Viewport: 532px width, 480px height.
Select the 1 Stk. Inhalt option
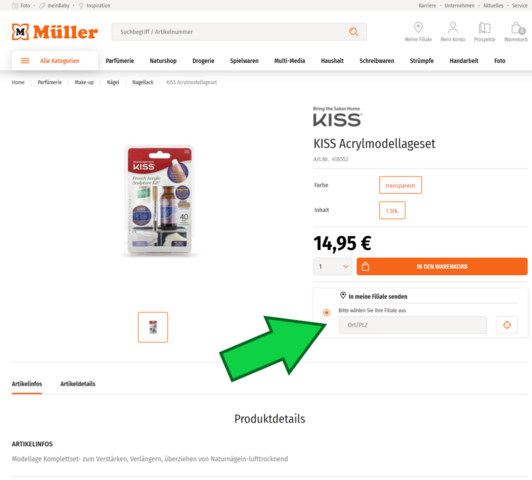tap(392, 210)
